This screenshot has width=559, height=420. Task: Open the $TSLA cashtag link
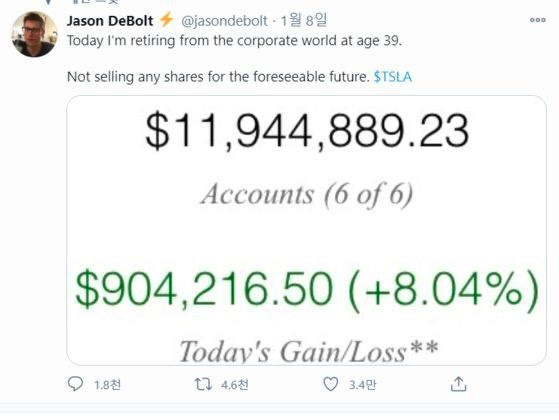point(393,77)
